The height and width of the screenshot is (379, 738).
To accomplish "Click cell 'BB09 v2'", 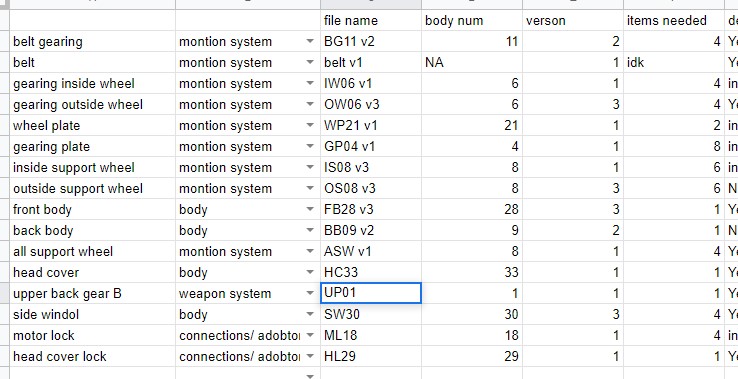I will point(371,230).
